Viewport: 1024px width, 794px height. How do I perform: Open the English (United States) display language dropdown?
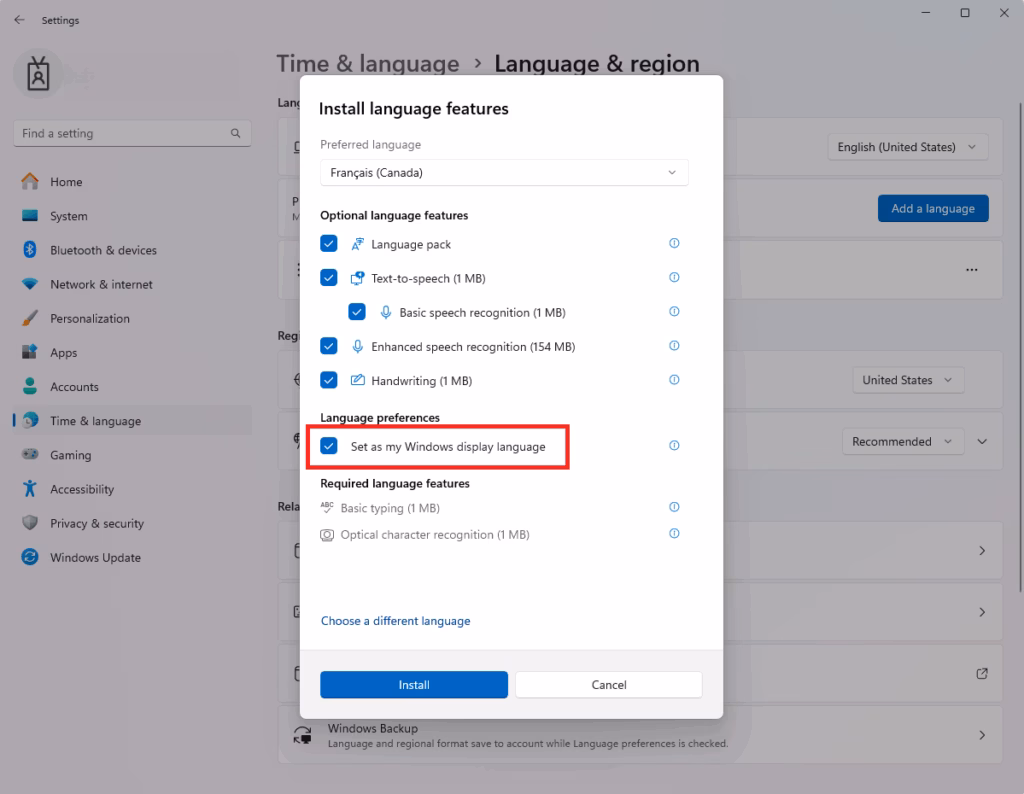(x=908, y=147)
